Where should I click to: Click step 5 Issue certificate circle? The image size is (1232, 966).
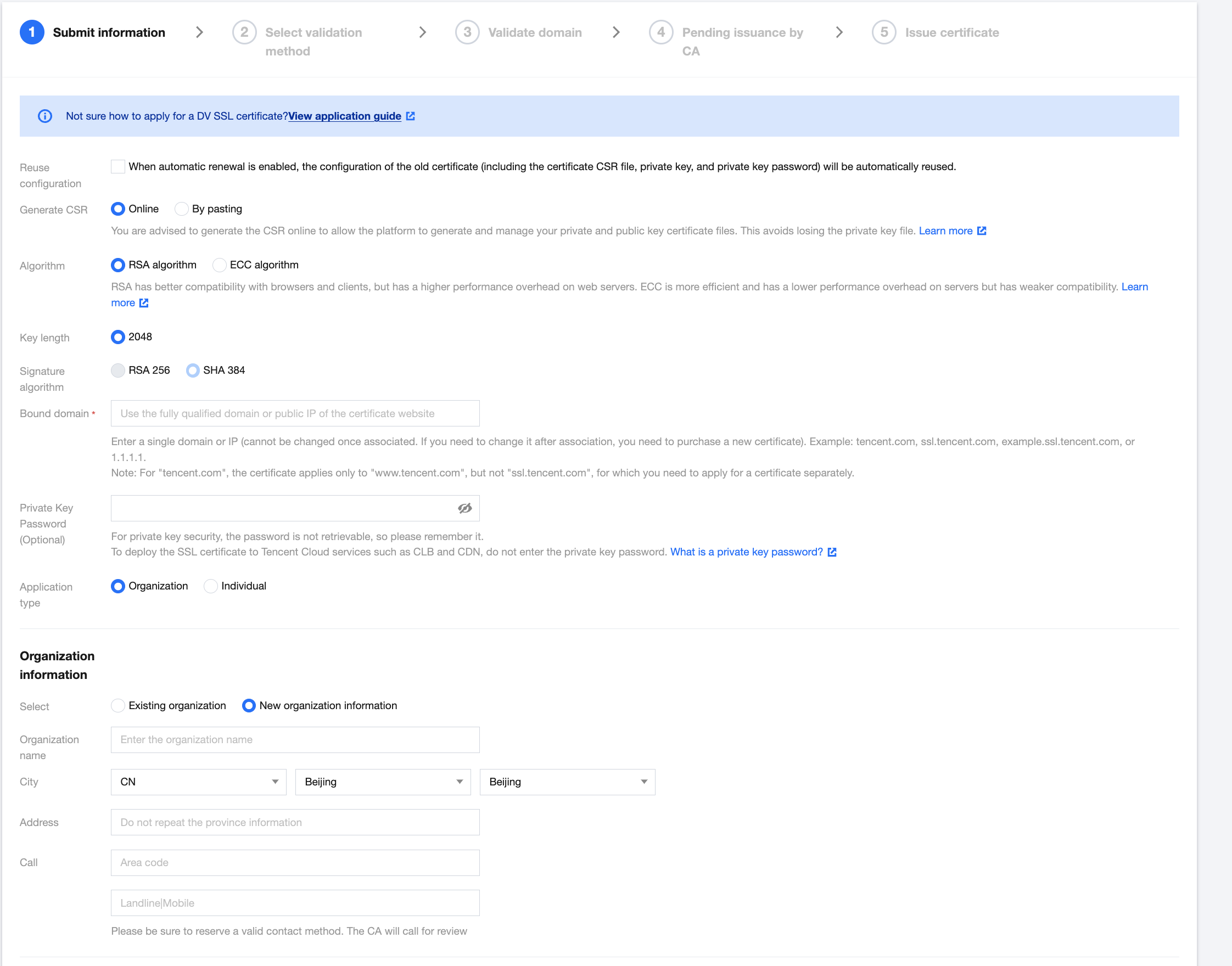tap(883, 32)
